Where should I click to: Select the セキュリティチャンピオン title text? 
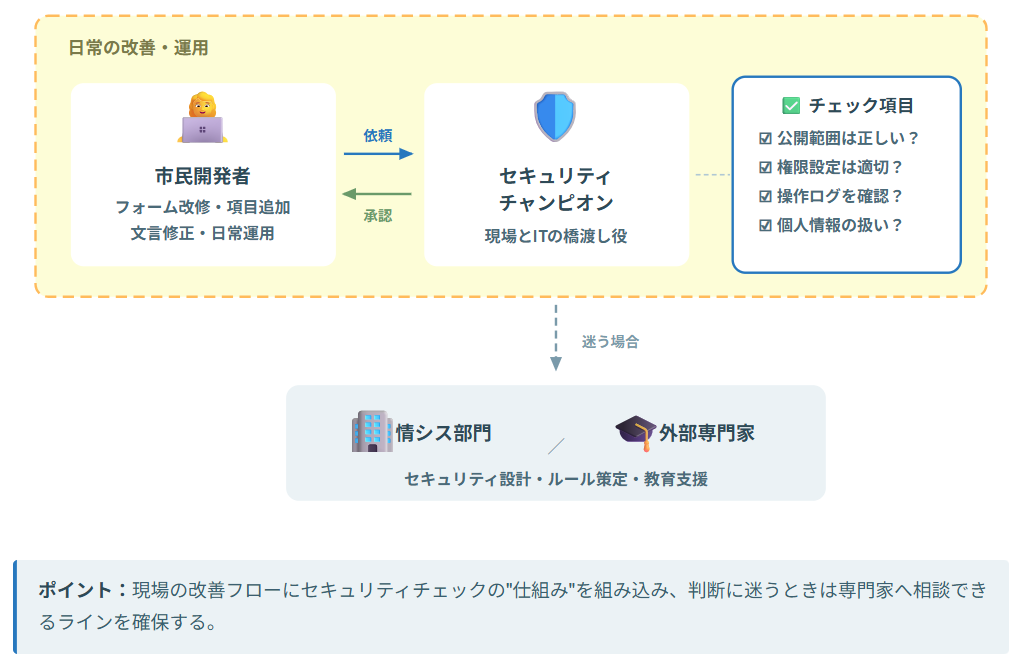(x=556, y=189)
